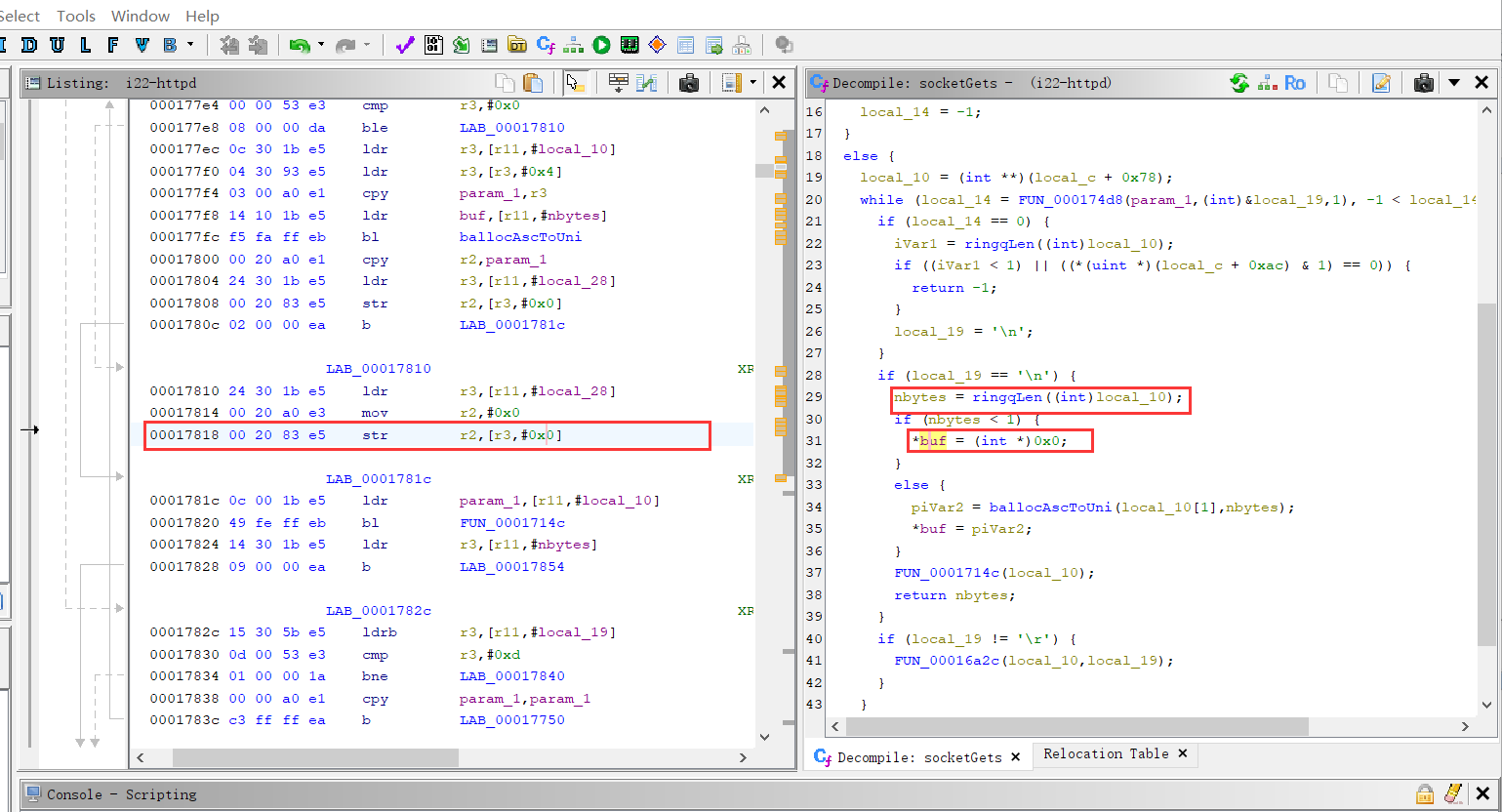
Task: Close the Decompile: socketGets tab
Action: (1015, 757)
